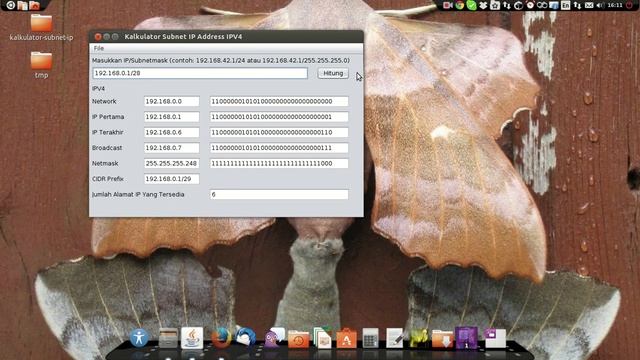Select the Network address field 192.168.0.0
The height and width of the screenshot is (360, 640).
click(171, 101)
